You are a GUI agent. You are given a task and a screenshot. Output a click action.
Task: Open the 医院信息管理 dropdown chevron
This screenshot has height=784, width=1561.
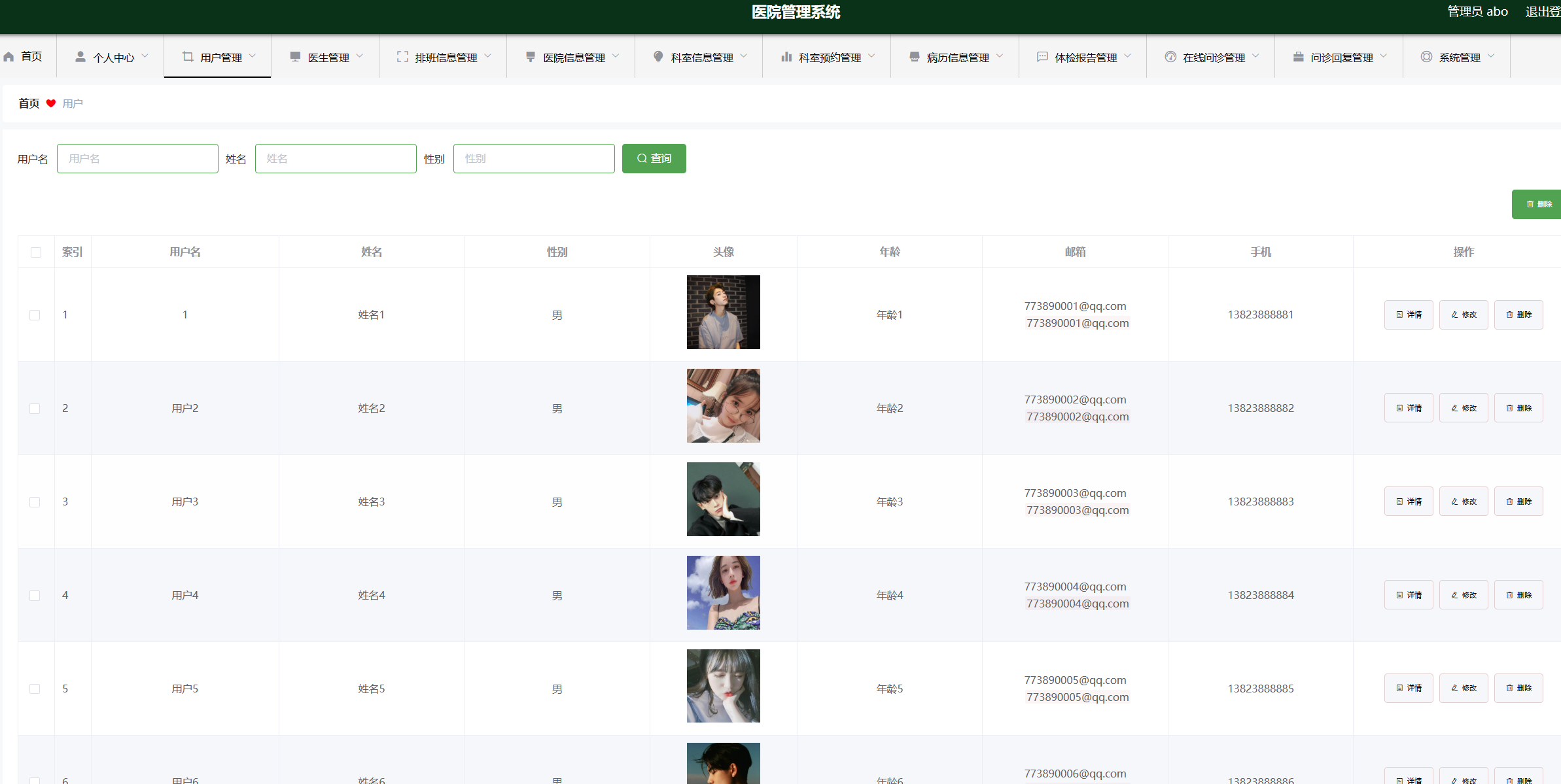click(616, 56)
